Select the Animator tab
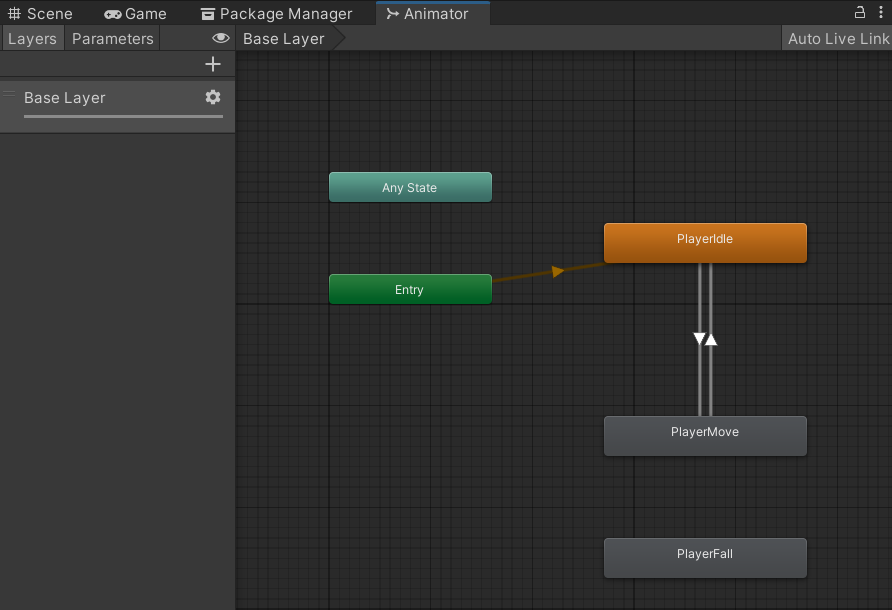 433,13
